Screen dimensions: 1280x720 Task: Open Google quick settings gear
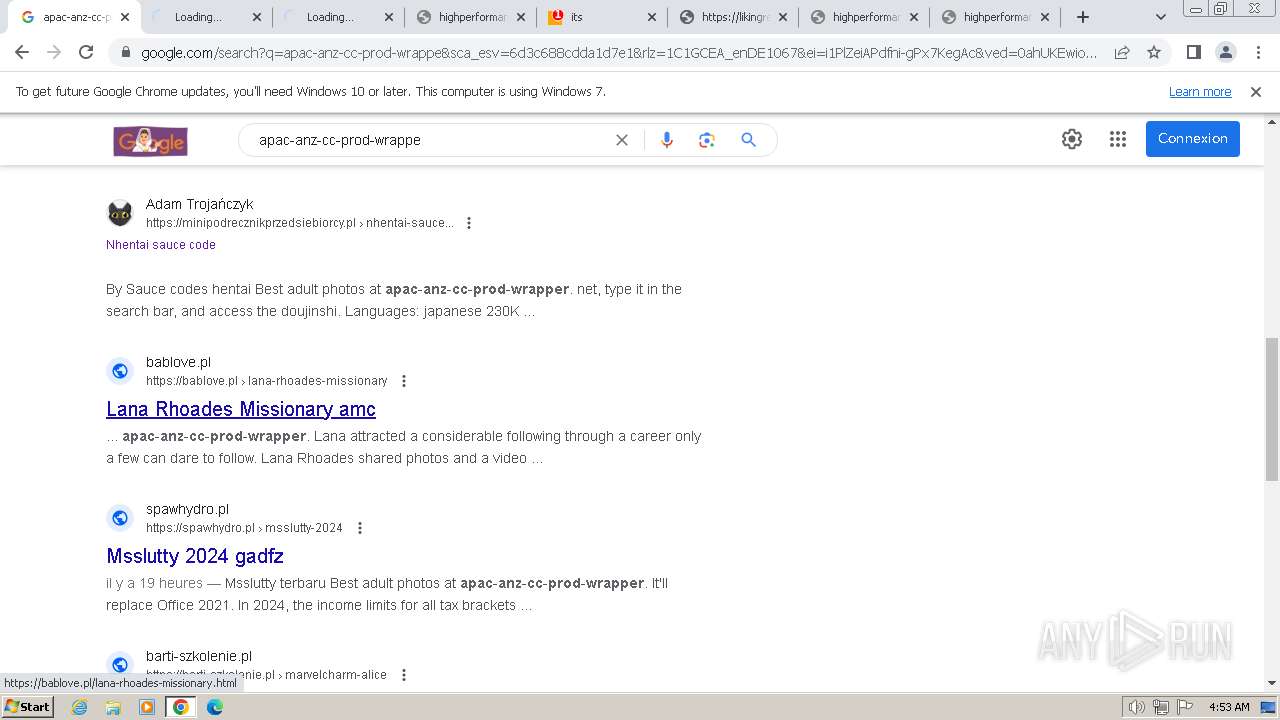tap(1072, 139)
